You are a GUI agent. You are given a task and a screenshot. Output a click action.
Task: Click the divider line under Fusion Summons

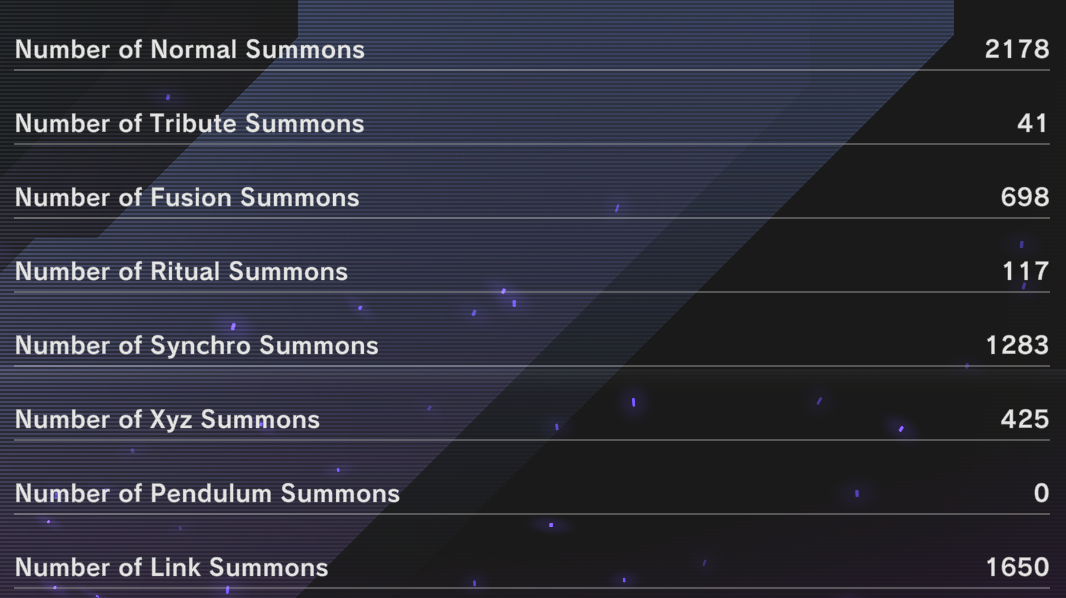click(532, 218)
